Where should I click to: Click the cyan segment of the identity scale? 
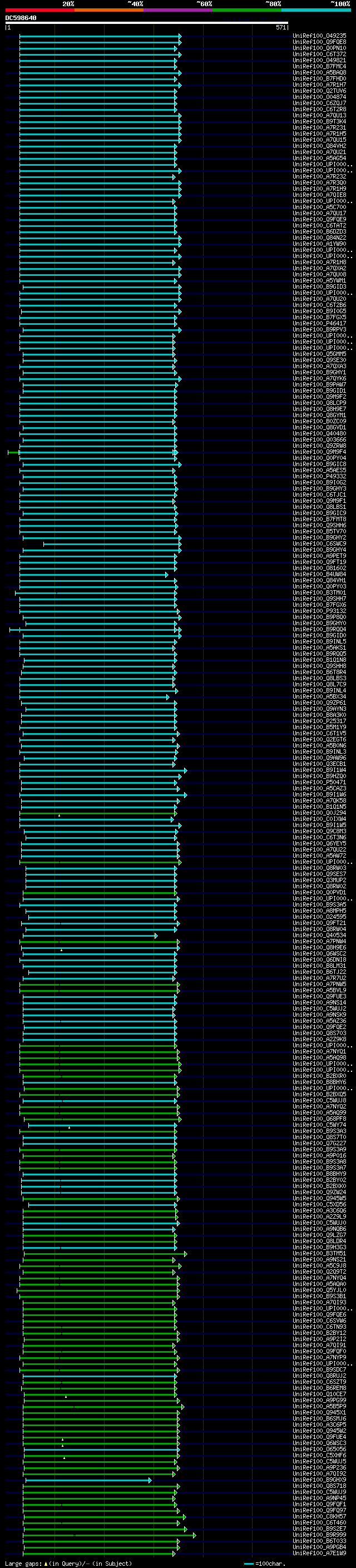[x=317, y=10]
